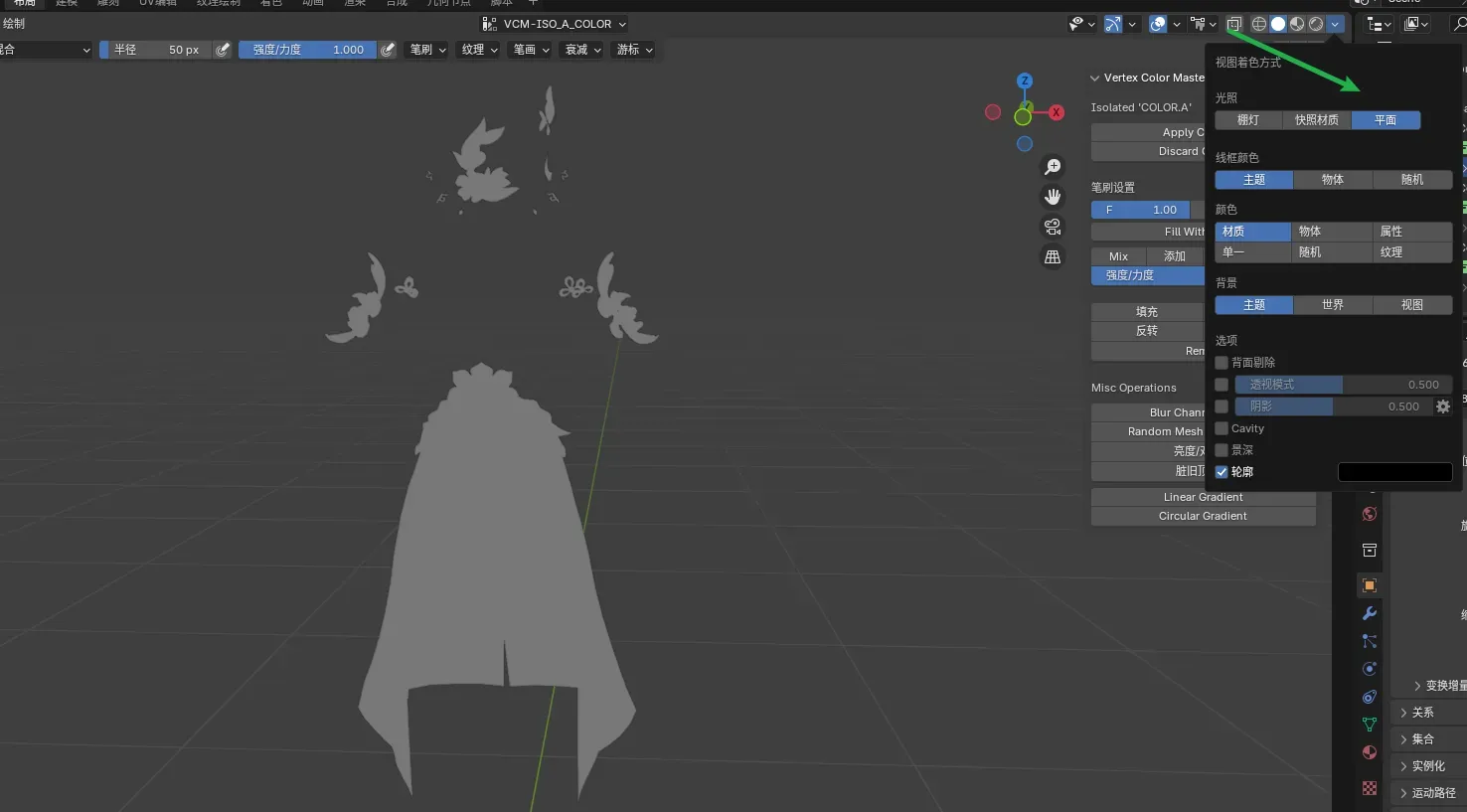Open the Modifiers wrench properties tab
This screenshot has height=812, width=1467.
1370,613
